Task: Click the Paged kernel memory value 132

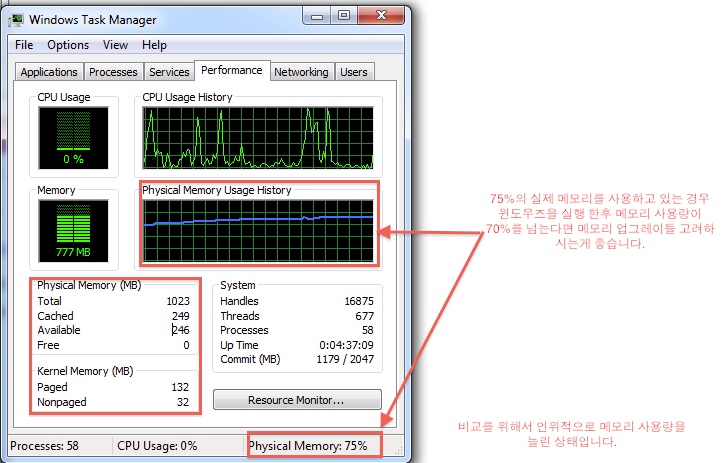Action: [180, 387]
